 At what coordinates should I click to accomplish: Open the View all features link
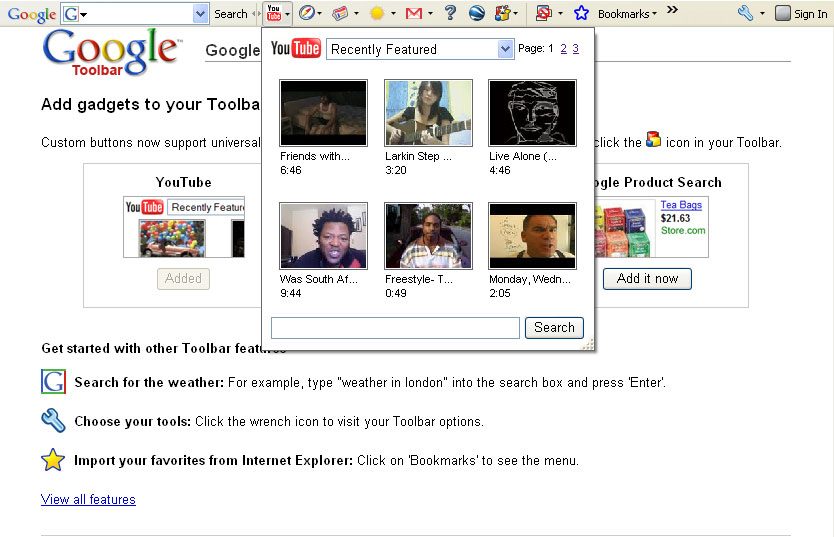coord(88,499)
